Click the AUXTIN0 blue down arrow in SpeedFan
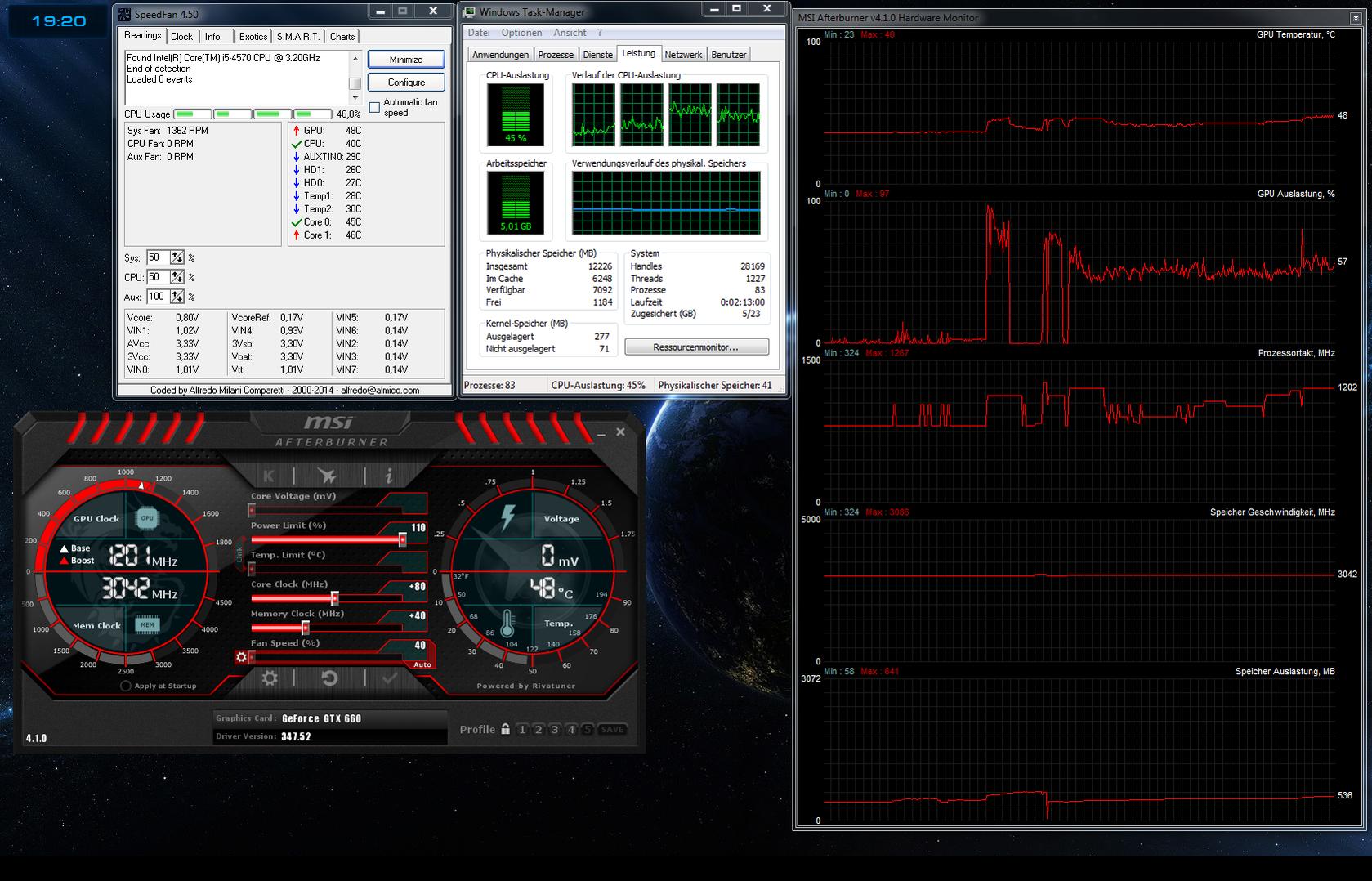 click(296, 157)
